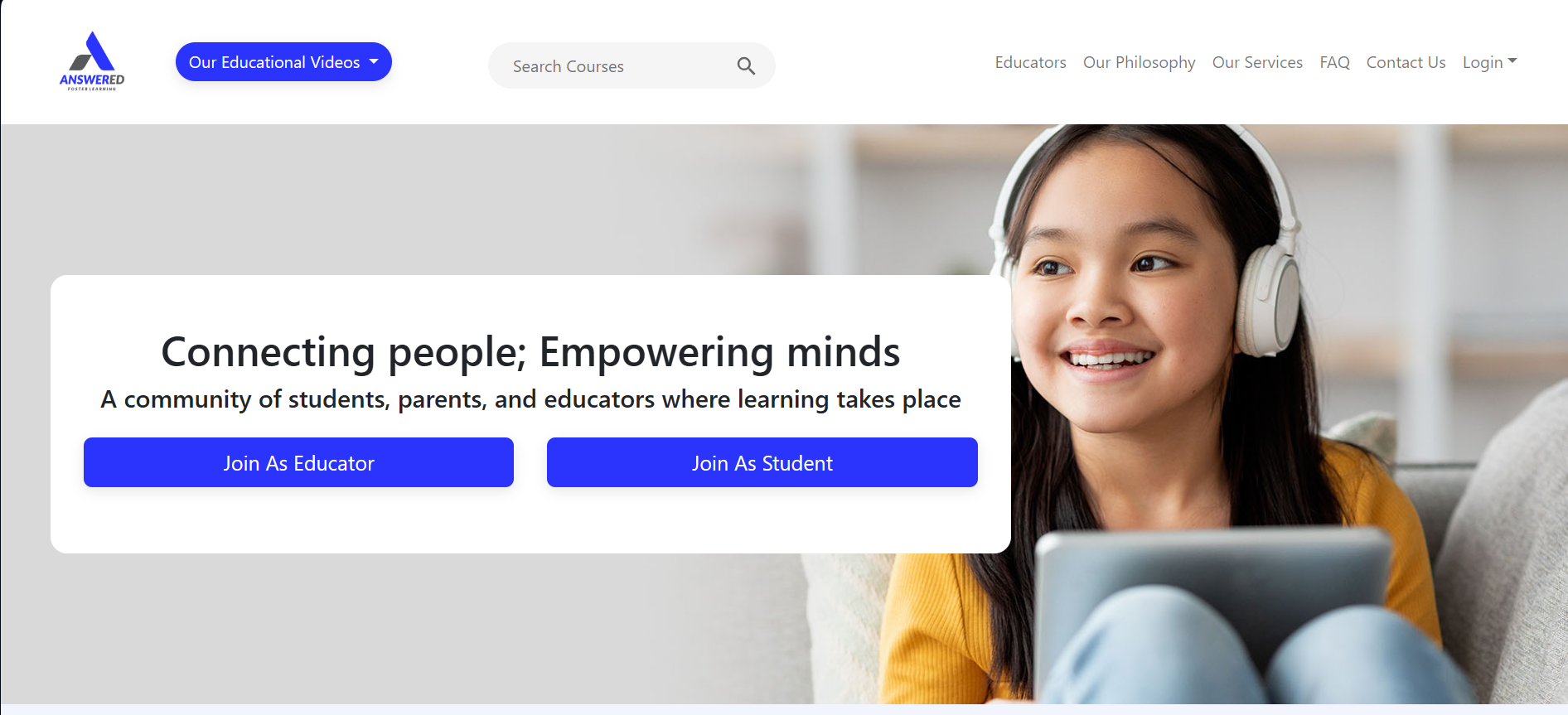
Task: Click the Connecting people; Empowering minds heading
Action: click(x=530, y=352)
